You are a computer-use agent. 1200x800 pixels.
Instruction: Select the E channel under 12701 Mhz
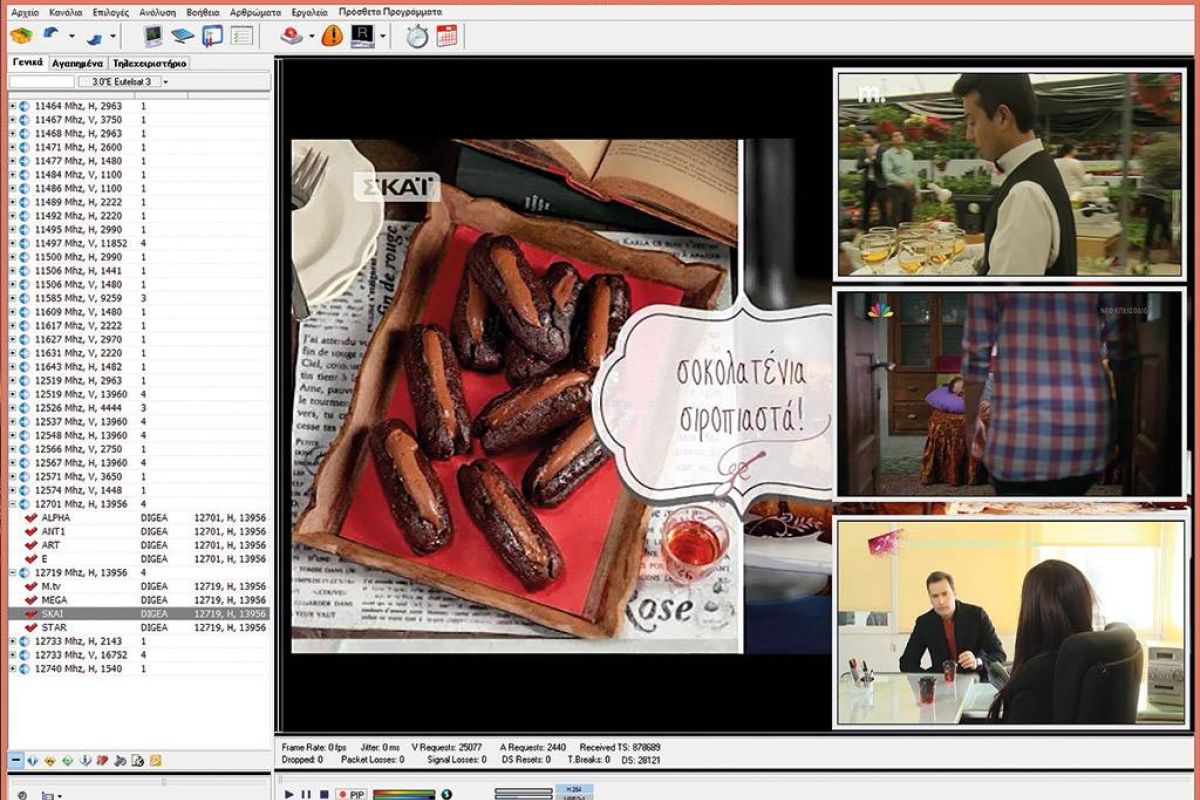[x=44, y=559]
